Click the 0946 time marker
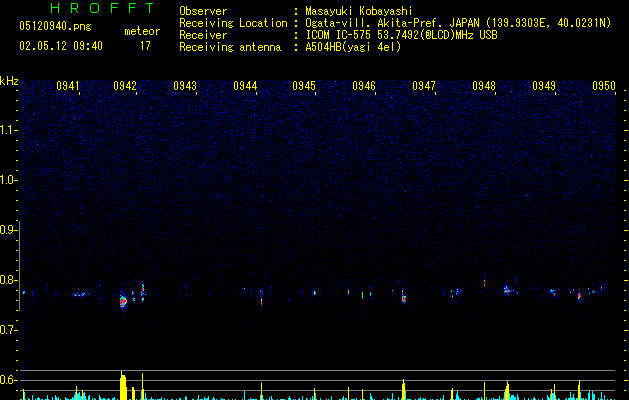The image size is (629, 400). tap(364, 85)
